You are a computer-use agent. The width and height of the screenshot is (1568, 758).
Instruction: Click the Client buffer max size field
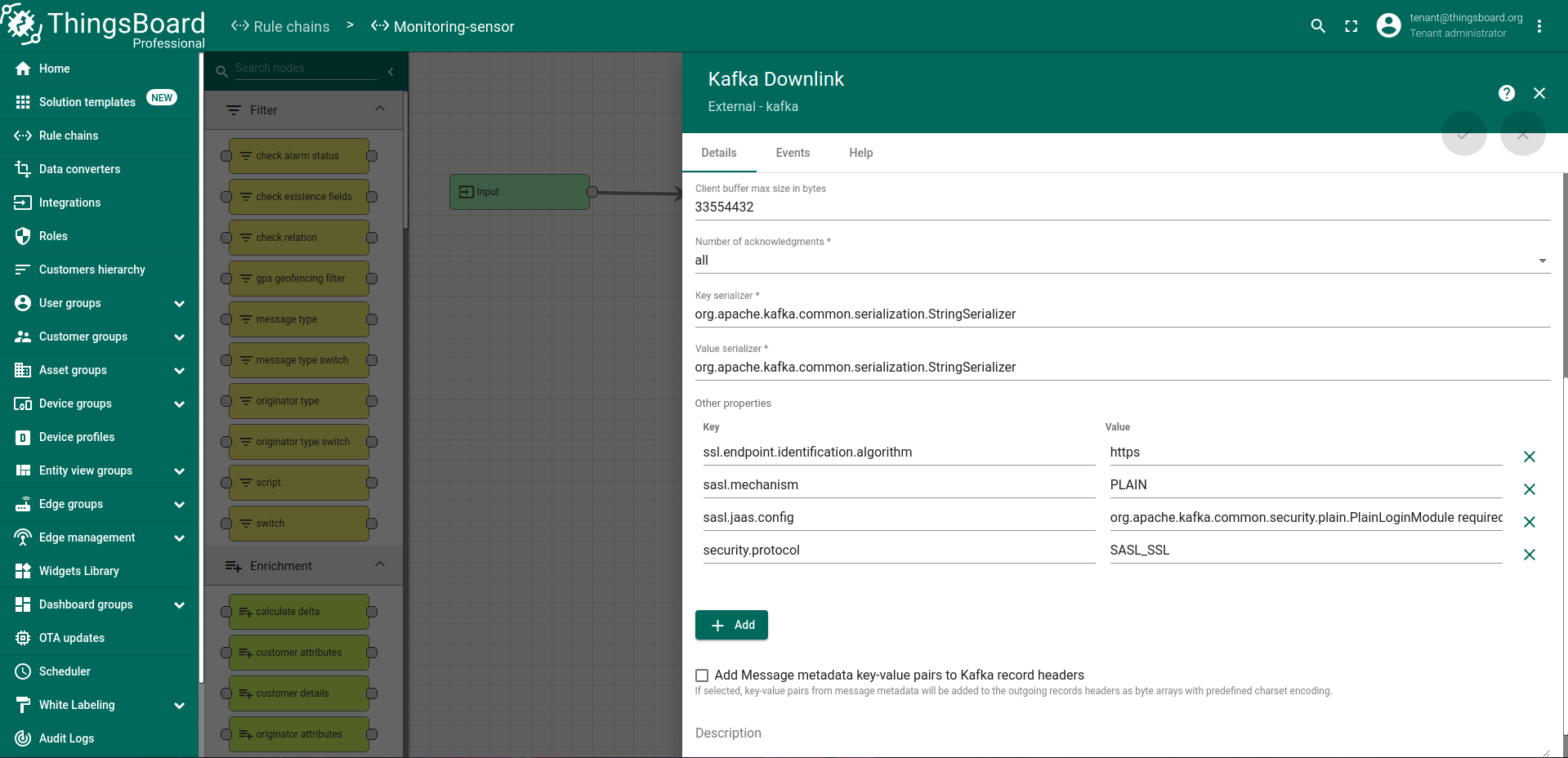click(x=1121, y=207)
